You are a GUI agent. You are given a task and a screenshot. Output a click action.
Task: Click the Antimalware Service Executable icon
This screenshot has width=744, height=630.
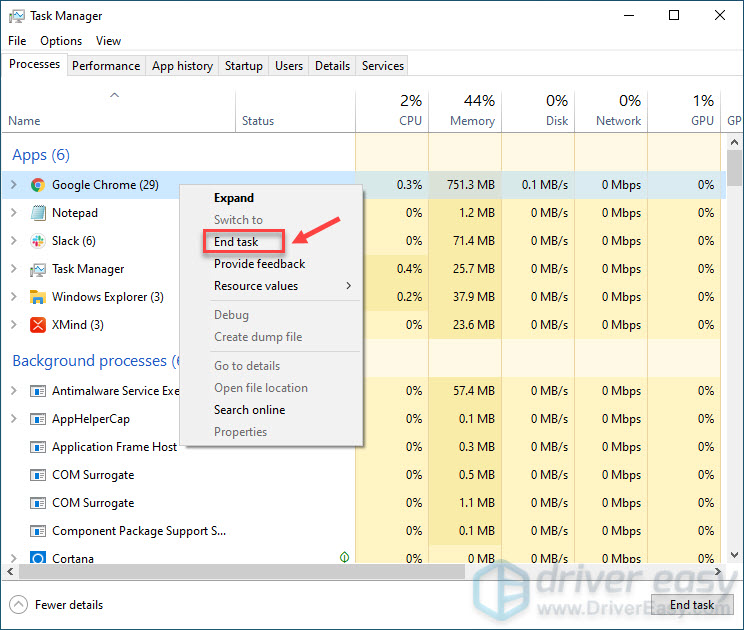tap(38, 391)
